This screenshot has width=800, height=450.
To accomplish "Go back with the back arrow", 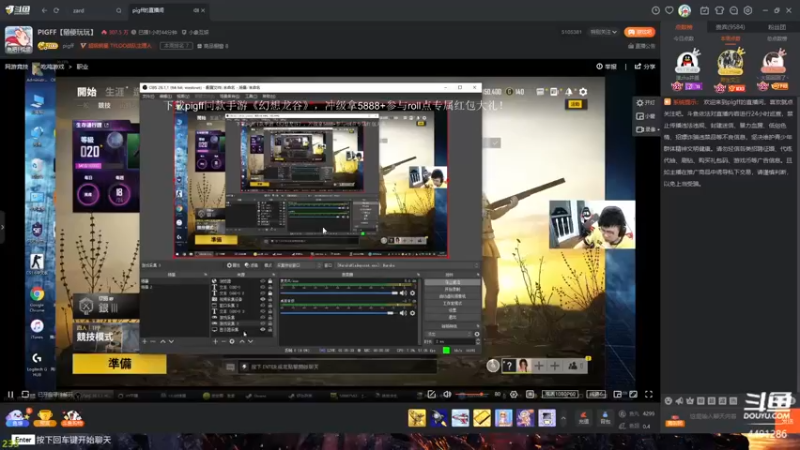I will pyautogui.click(x=44, y=10).
